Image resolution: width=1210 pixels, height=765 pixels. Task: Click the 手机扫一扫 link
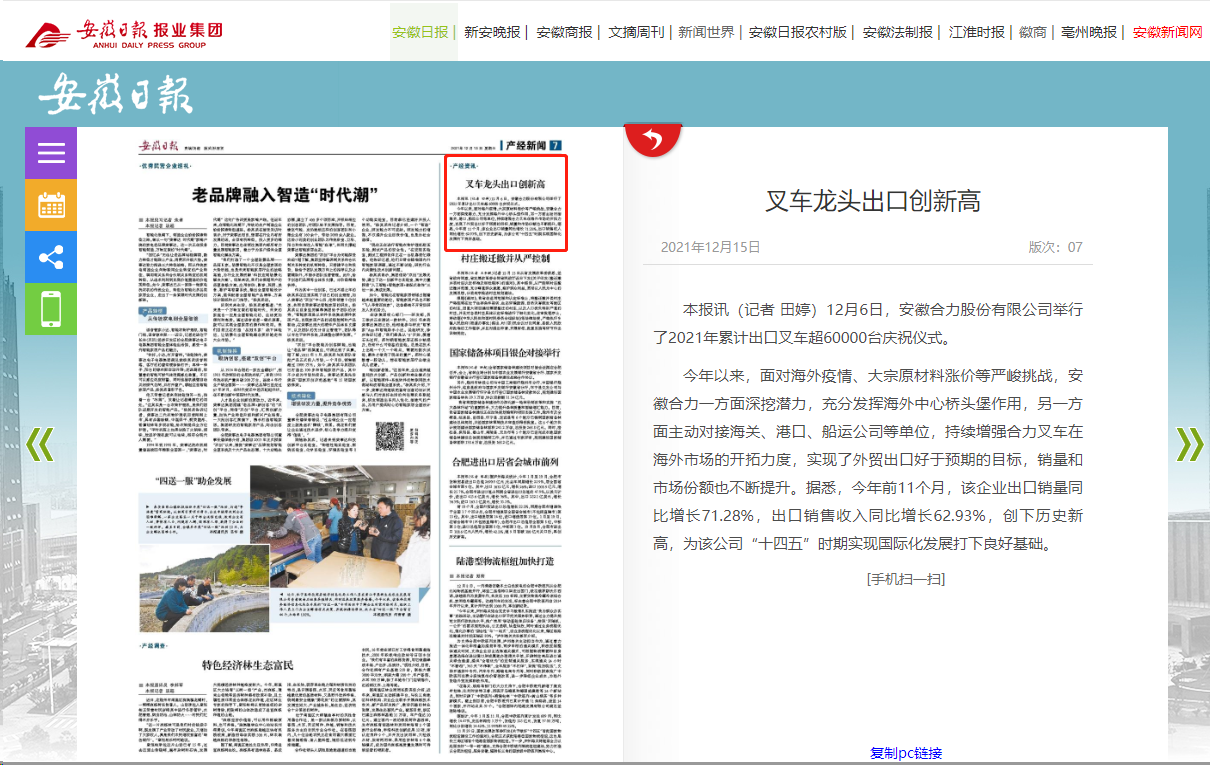point(905,579)
